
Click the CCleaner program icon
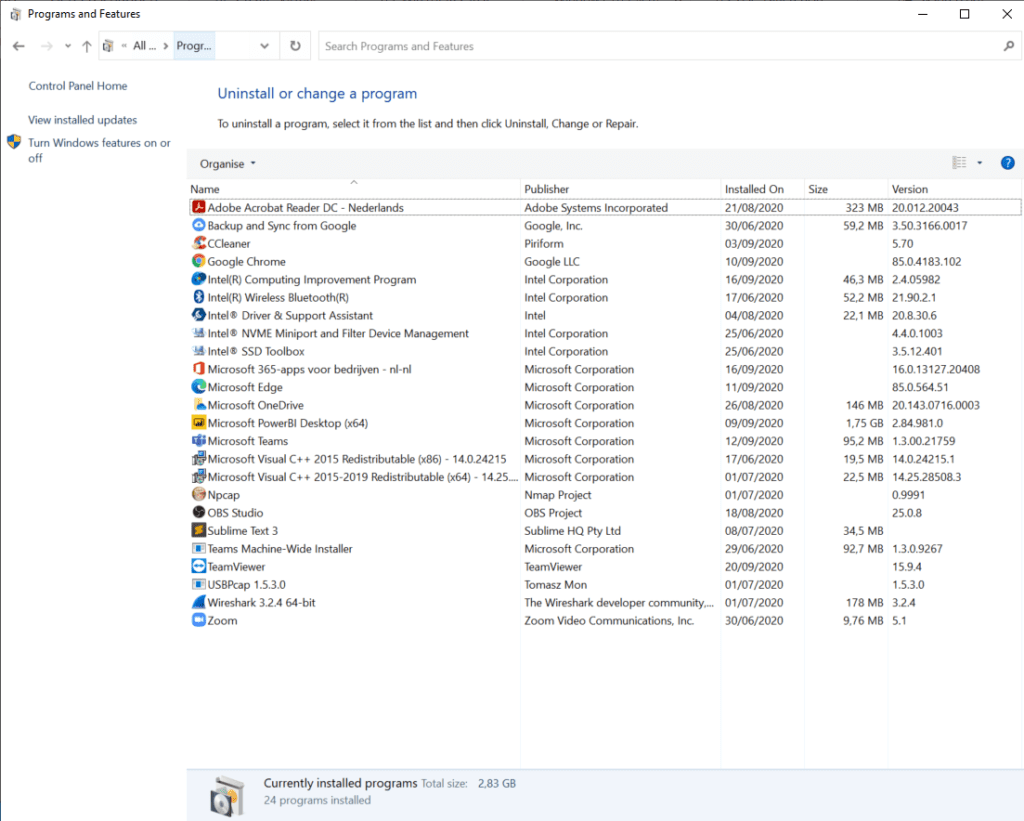[199, 243]
